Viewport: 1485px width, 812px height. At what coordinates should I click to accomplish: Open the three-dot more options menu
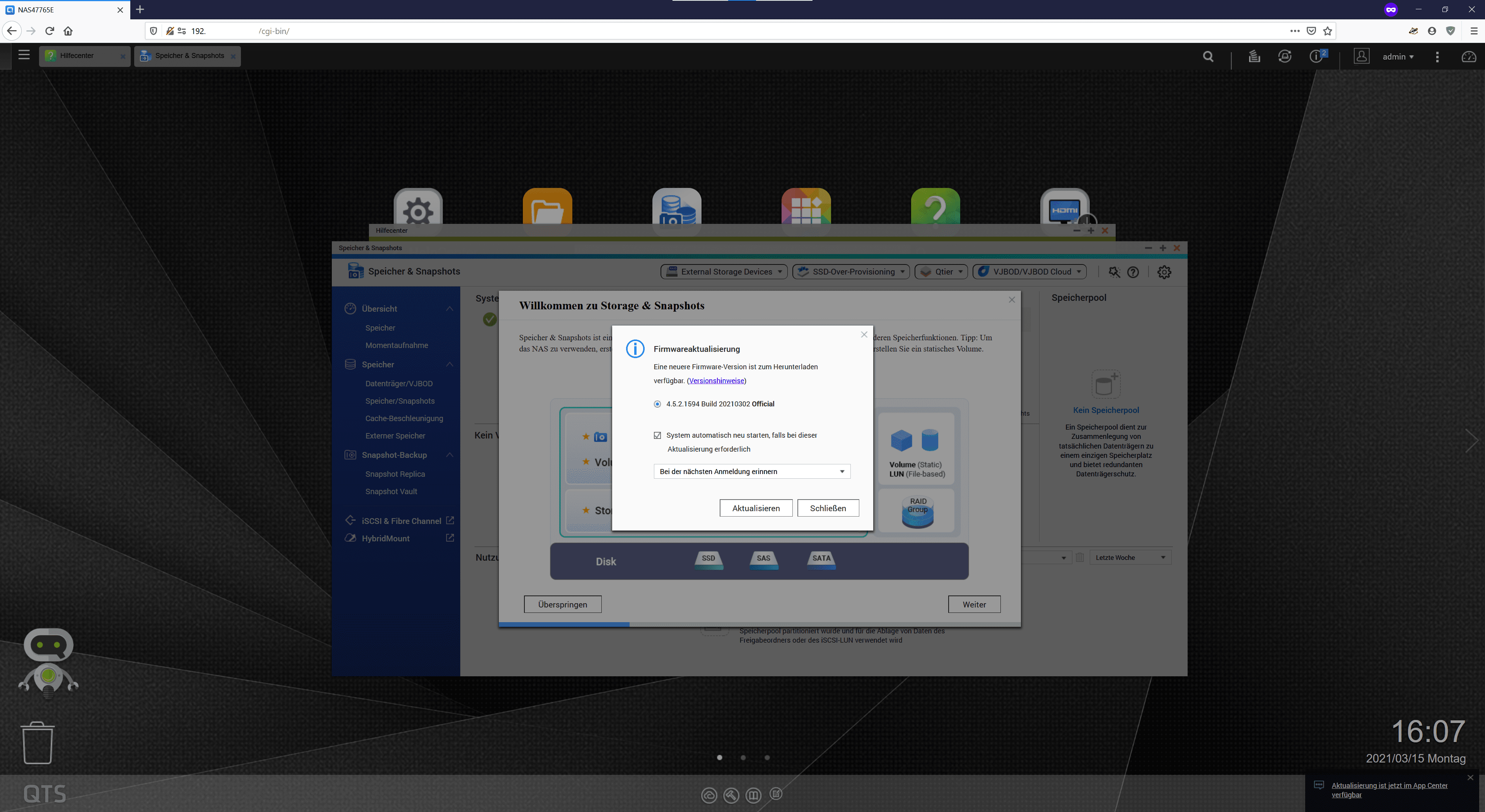click(x=1437, y=56)
